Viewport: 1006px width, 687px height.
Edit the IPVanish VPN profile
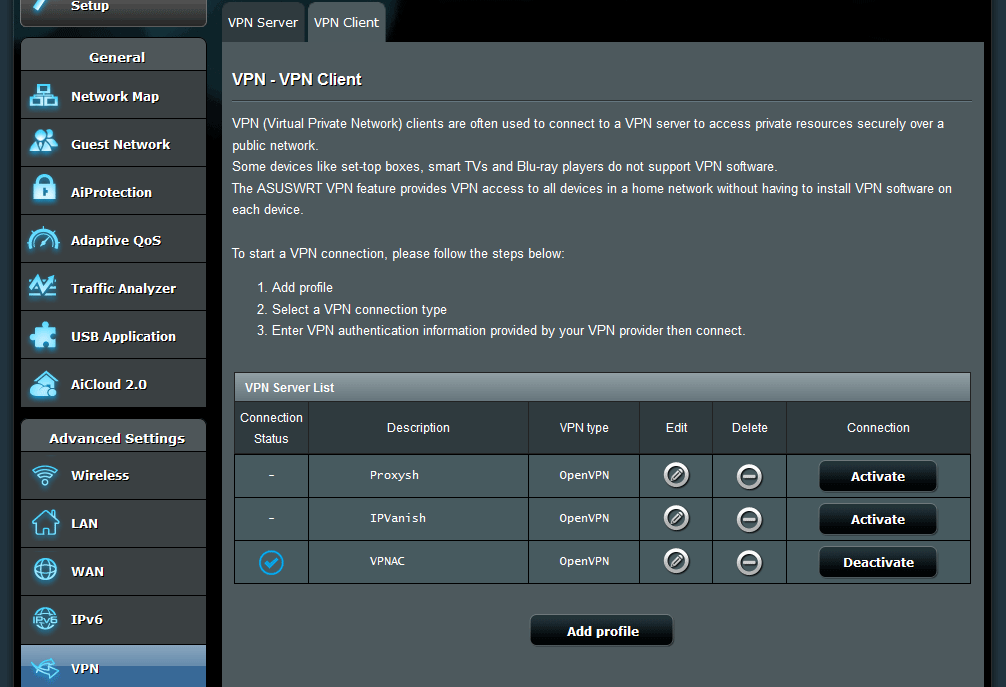pos(676,518)
